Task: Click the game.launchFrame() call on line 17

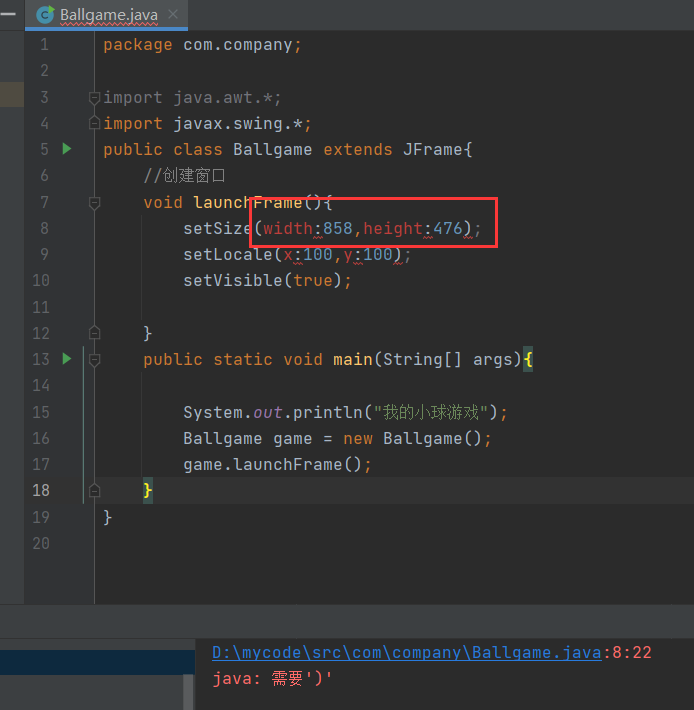Action: [277, 465]
